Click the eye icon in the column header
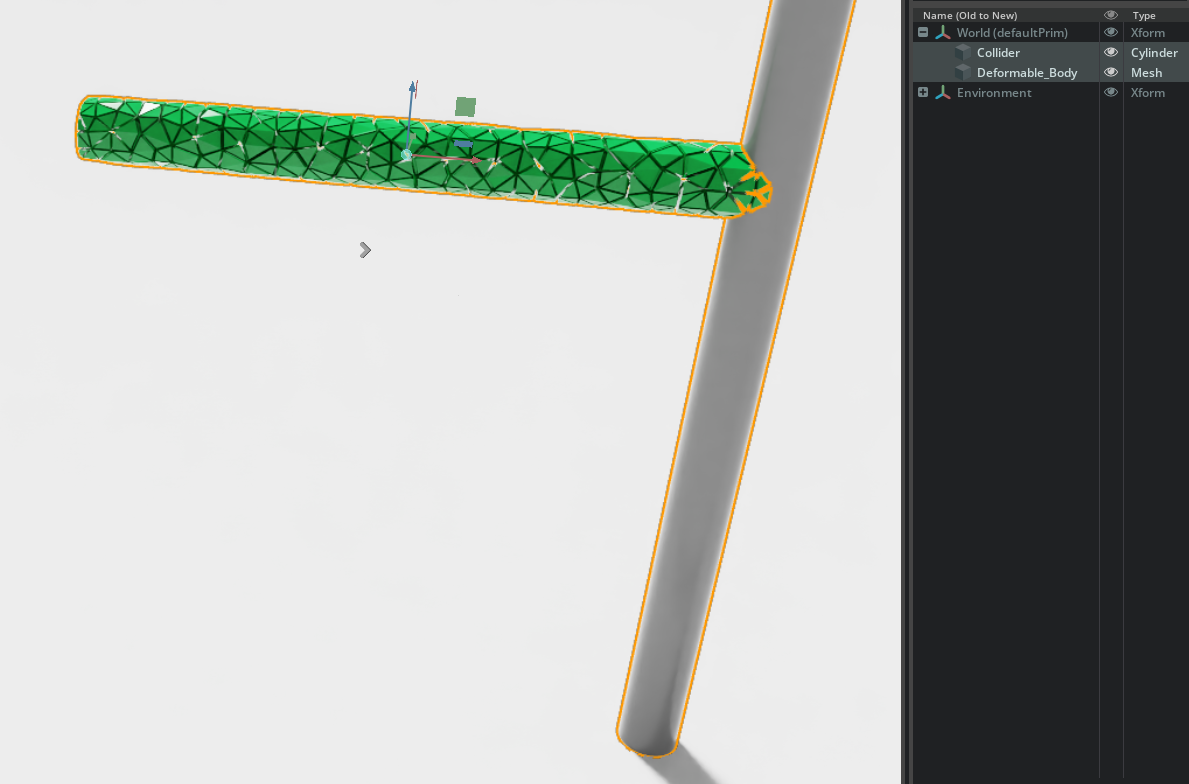This screenshot has height=784, width=1189. [x=1110, y=15]
